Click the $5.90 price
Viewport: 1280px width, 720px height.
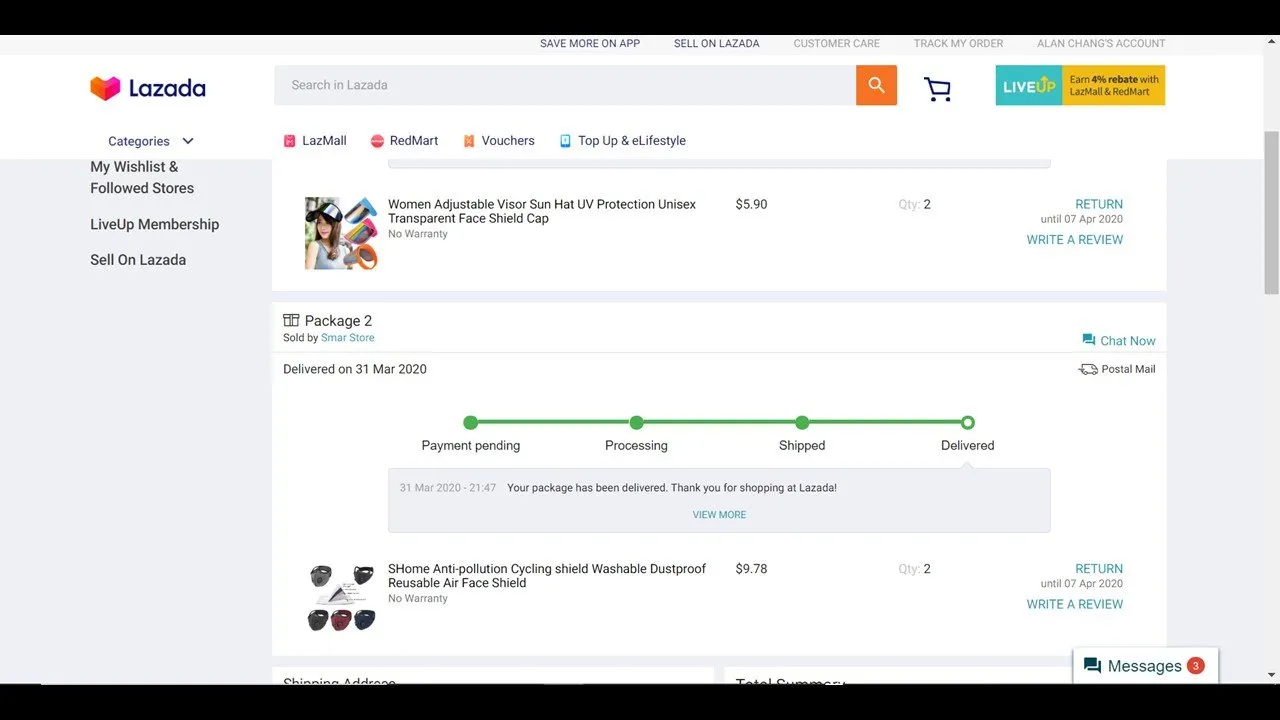[x=751, y=204]
